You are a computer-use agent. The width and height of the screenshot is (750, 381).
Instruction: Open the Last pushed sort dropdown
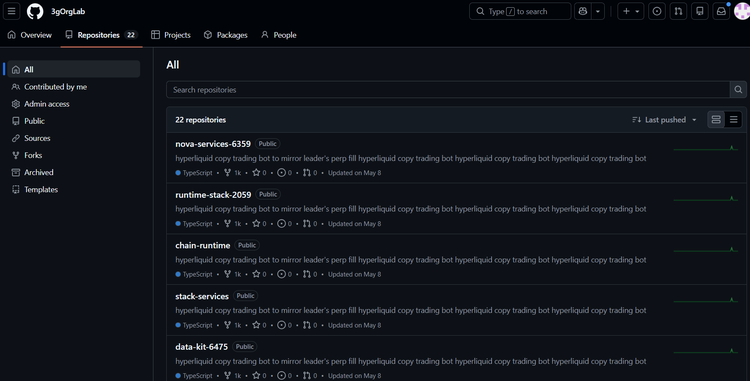(664, 120)
